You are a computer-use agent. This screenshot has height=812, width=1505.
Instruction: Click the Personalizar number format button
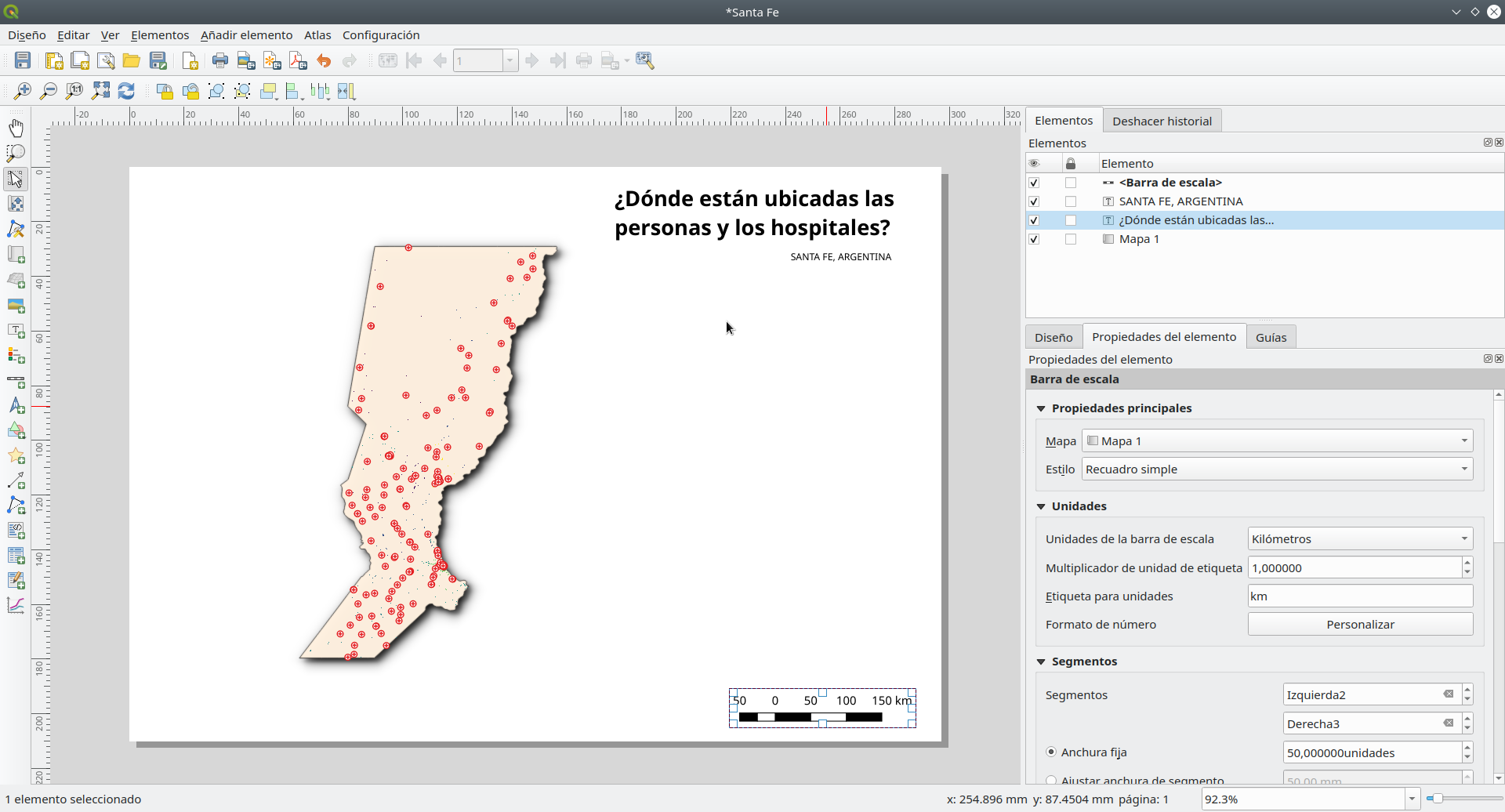(1361, 624)
